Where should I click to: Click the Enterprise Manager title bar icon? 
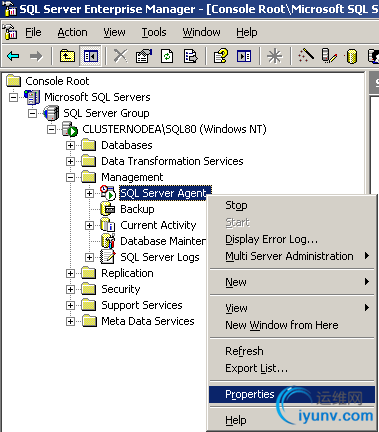[x=9, y=9]
